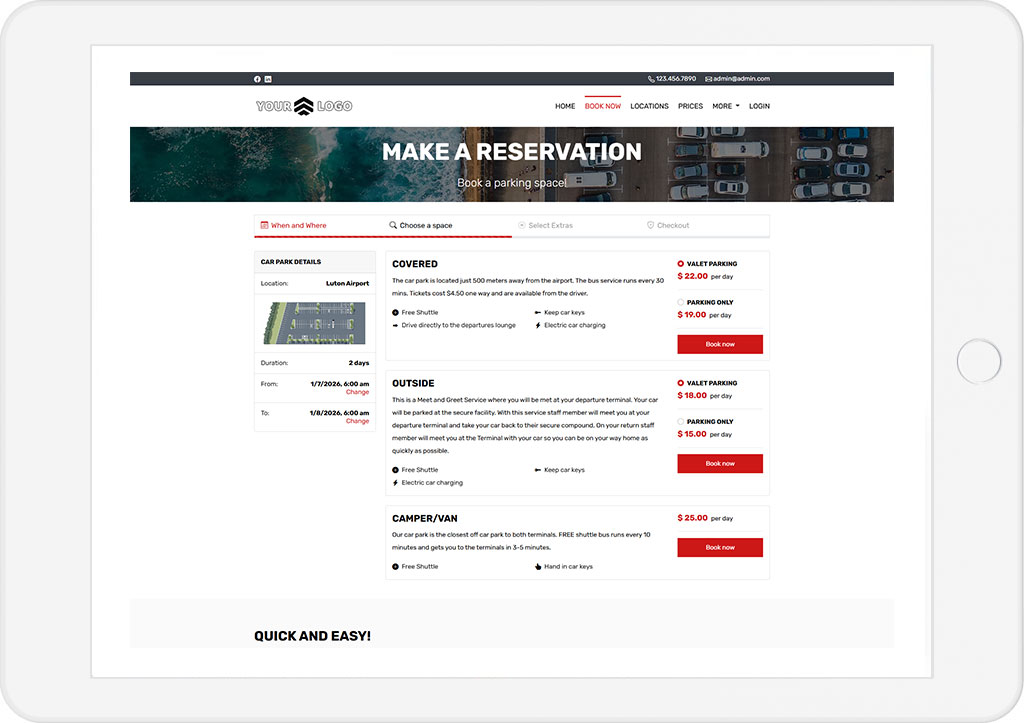
Task: Click the calendar icon in When and Where
Action: pyautogui.click(x=264, y=225)
